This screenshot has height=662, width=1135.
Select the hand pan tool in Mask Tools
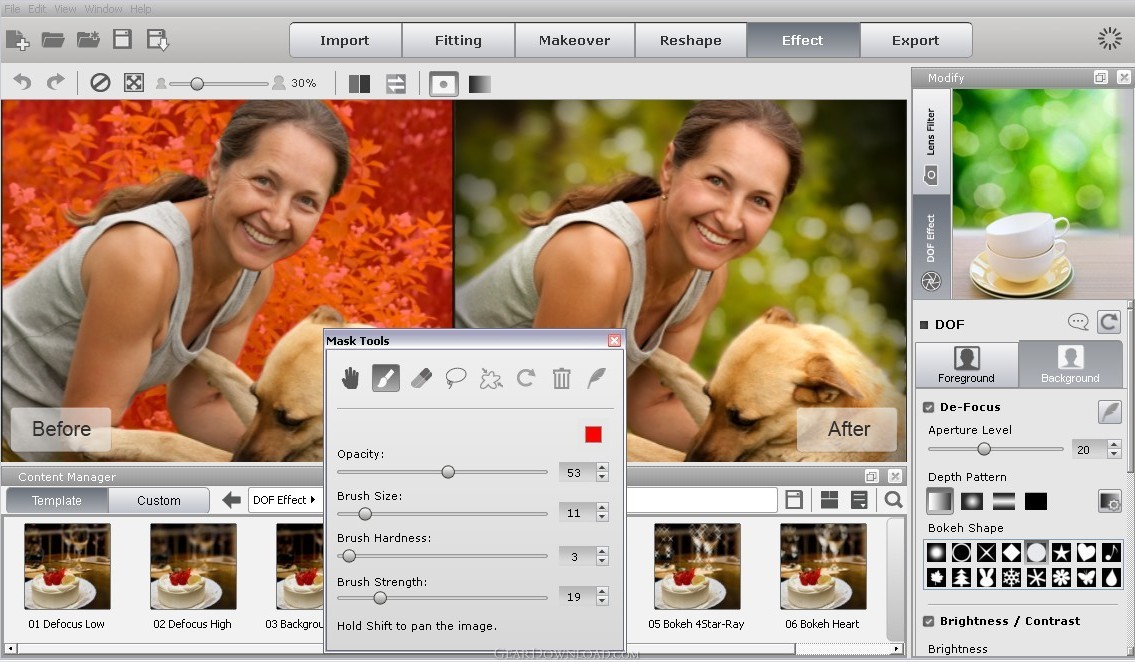coord(350,378)
